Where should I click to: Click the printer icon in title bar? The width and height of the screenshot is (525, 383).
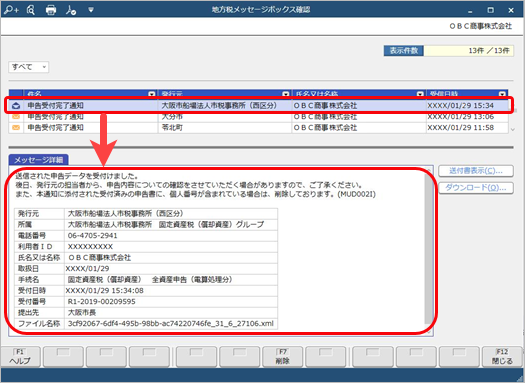tap(51, 10)
